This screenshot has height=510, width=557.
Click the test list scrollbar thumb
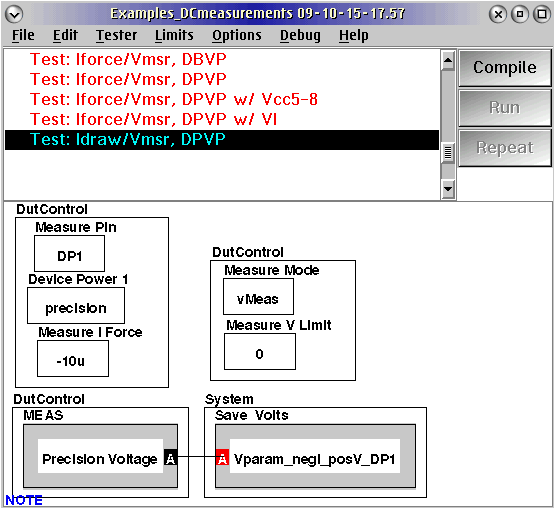pos(448,153)
